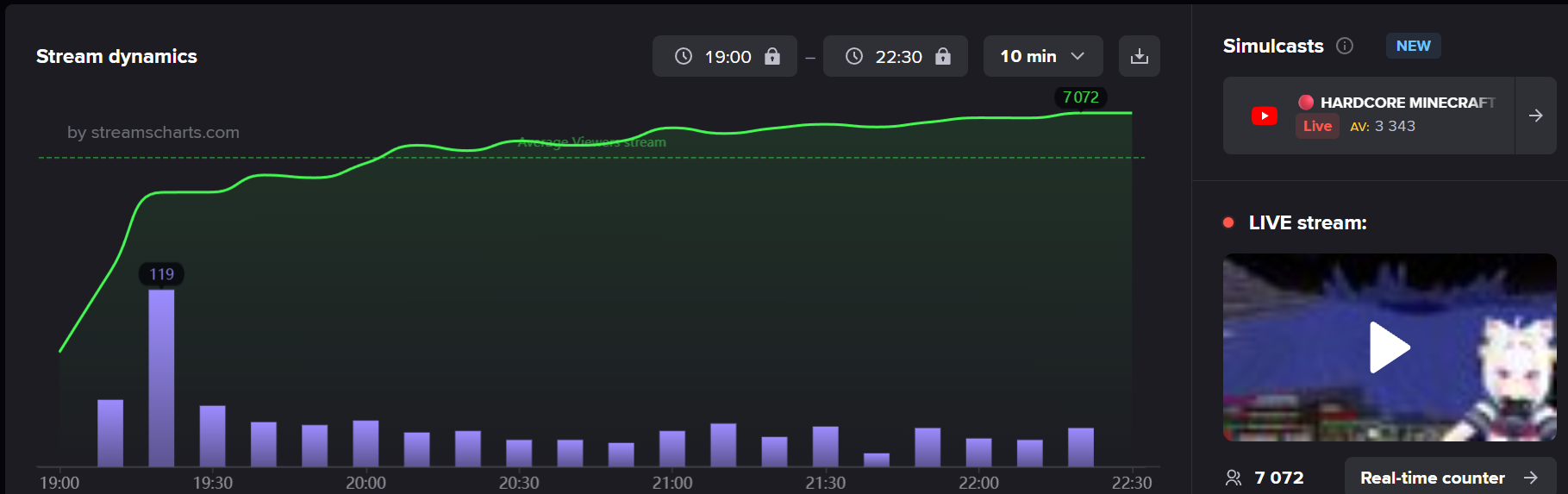The height and width of the screenshot is (494, 1568).
Task: Click the bar labeled 119
Action: point(161,378)
